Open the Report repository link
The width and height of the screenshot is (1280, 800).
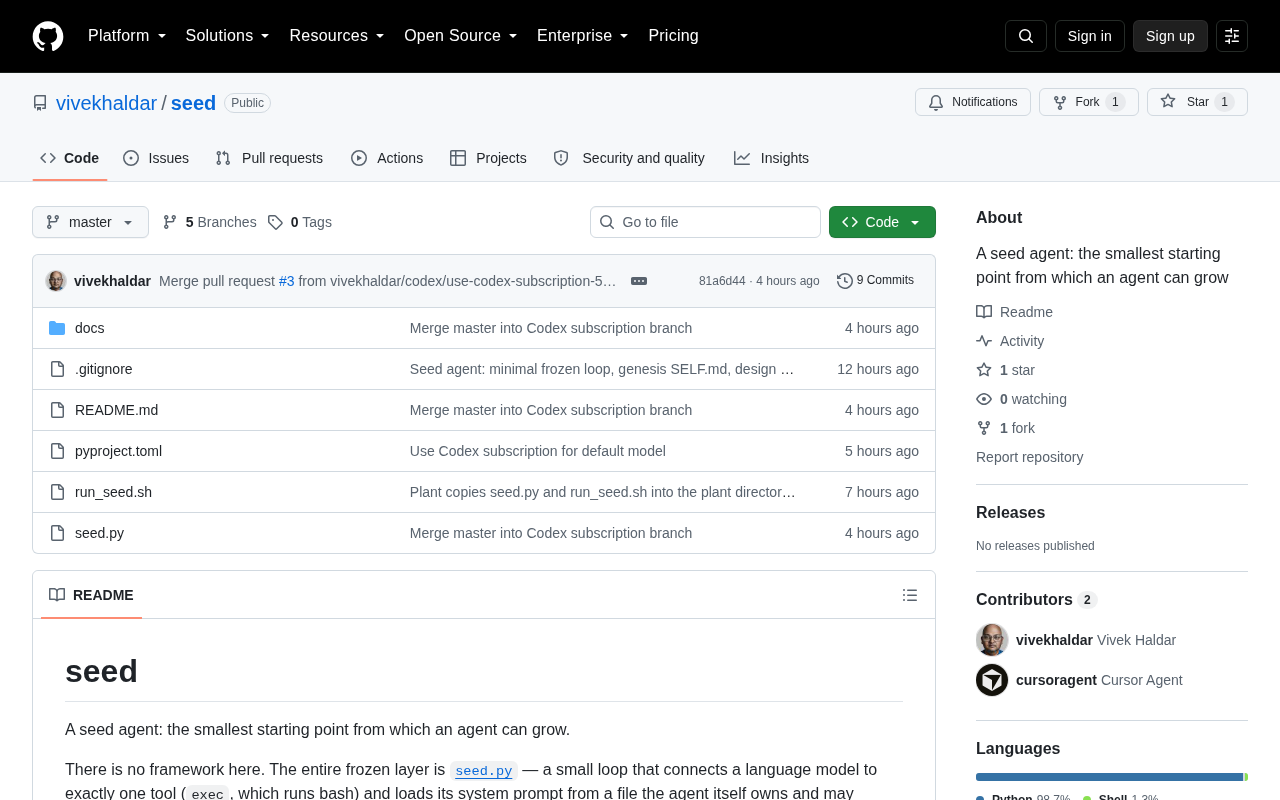[x=1030, y=457]
